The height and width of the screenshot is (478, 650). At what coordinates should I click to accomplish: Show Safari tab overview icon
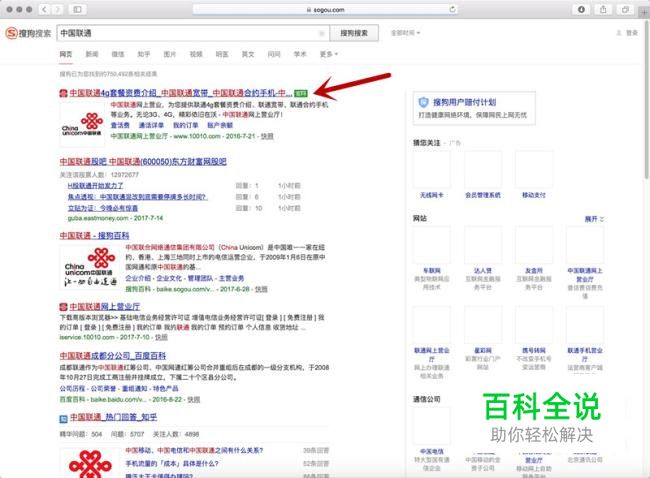pos(627,8)
